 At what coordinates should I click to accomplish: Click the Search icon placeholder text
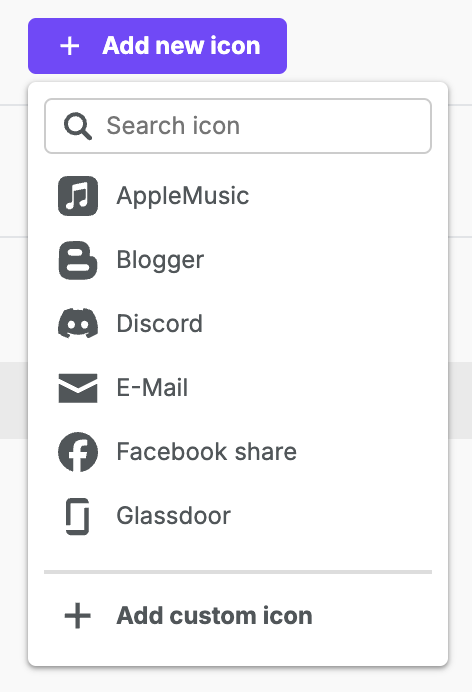(x=173, y=126)
